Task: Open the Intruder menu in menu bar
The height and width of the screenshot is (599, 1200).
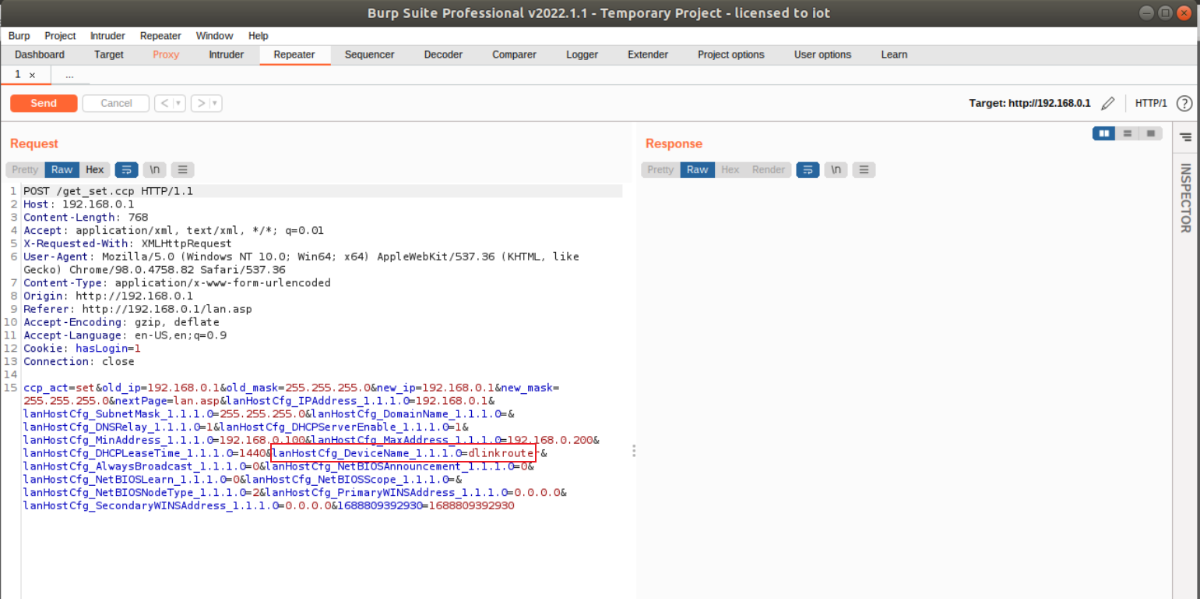Action: click(x=108, y=35)
